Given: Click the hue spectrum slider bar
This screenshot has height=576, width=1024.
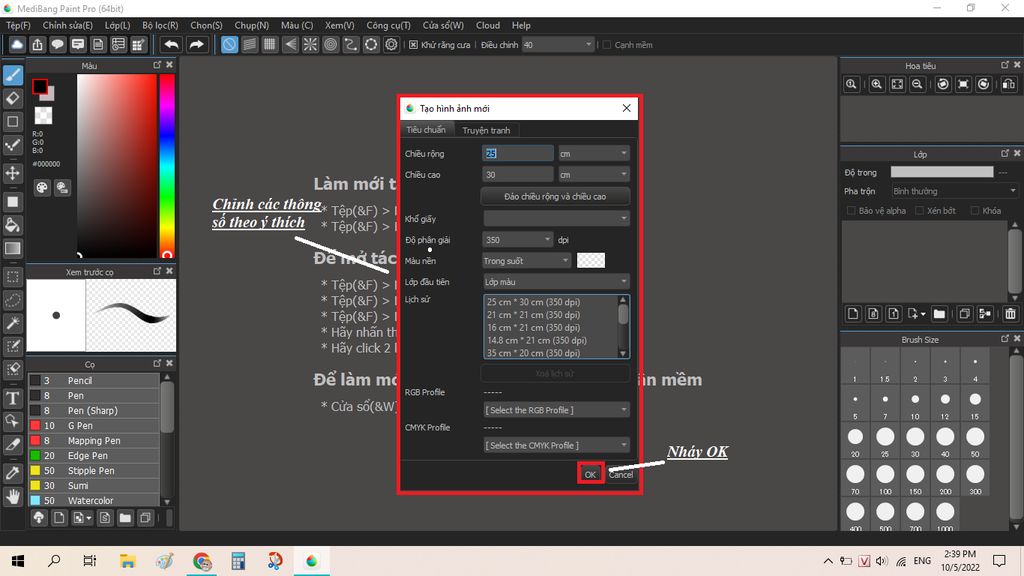Looking at the screenshot, I should point(167,166).
